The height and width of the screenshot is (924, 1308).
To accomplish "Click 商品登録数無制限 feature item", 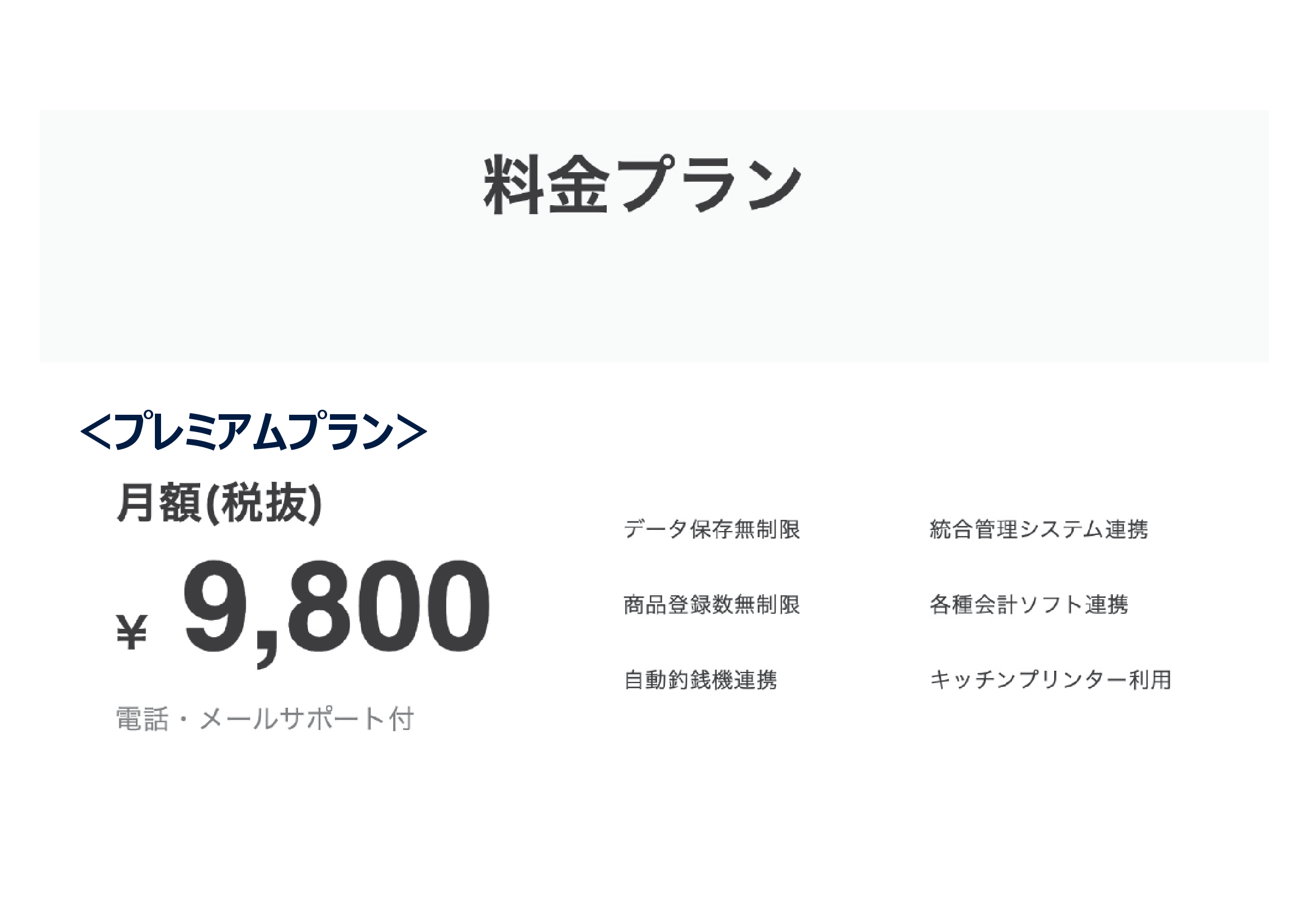I will click(x=712, y=604).
